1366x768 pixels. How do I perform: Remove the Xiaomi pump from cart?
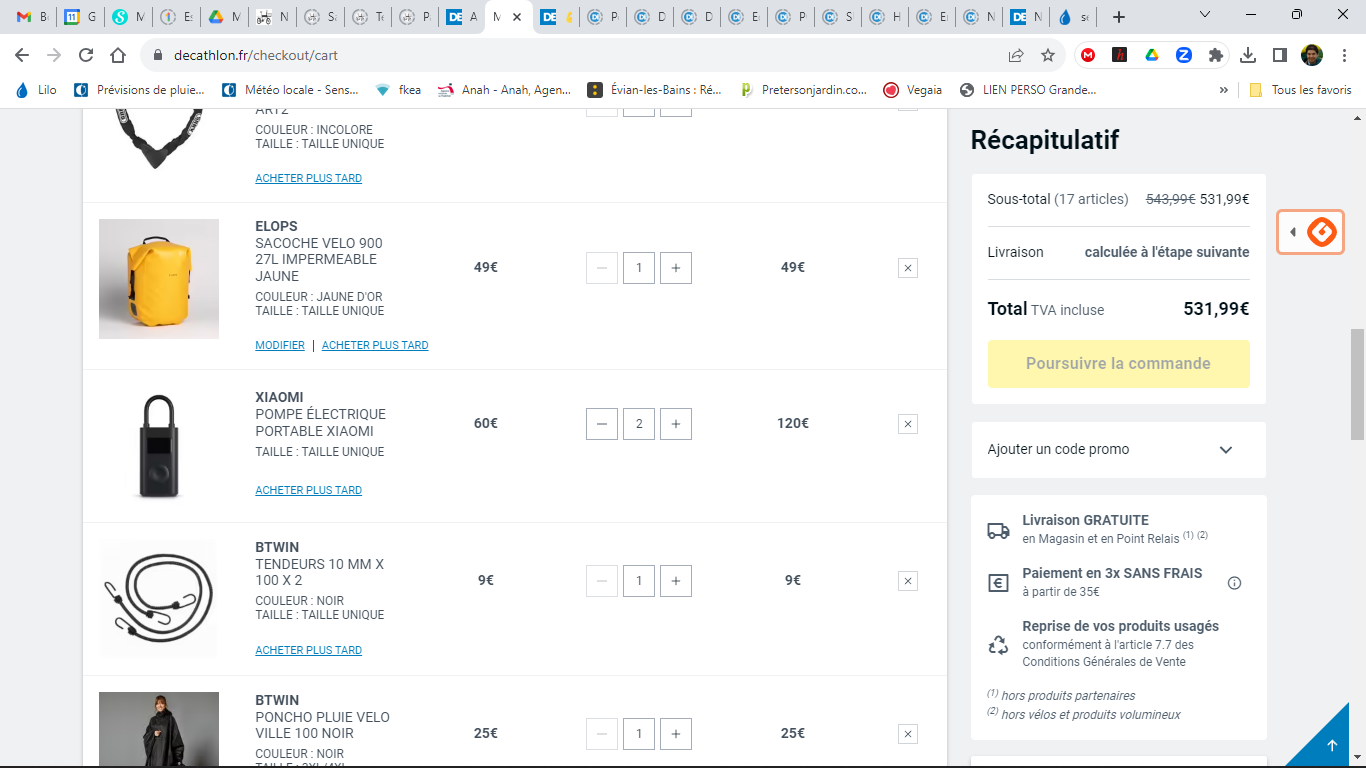(x=907, y=424)
